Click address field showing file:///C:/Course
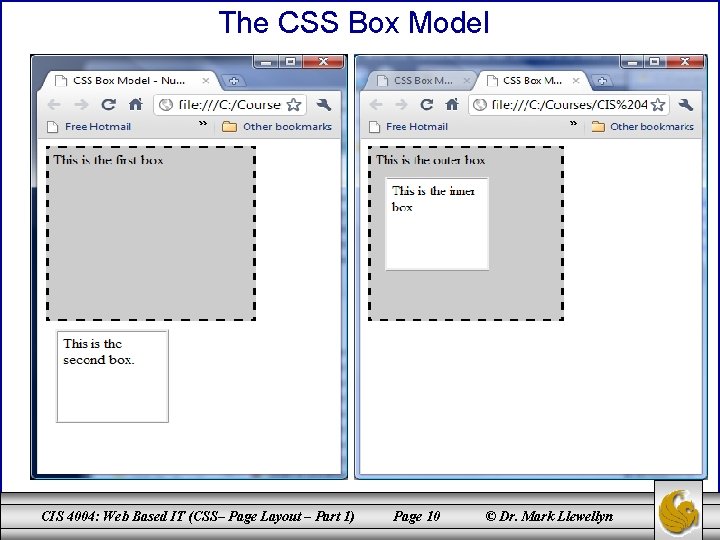The height and width of the screenshot is (540, 720). 230,105
